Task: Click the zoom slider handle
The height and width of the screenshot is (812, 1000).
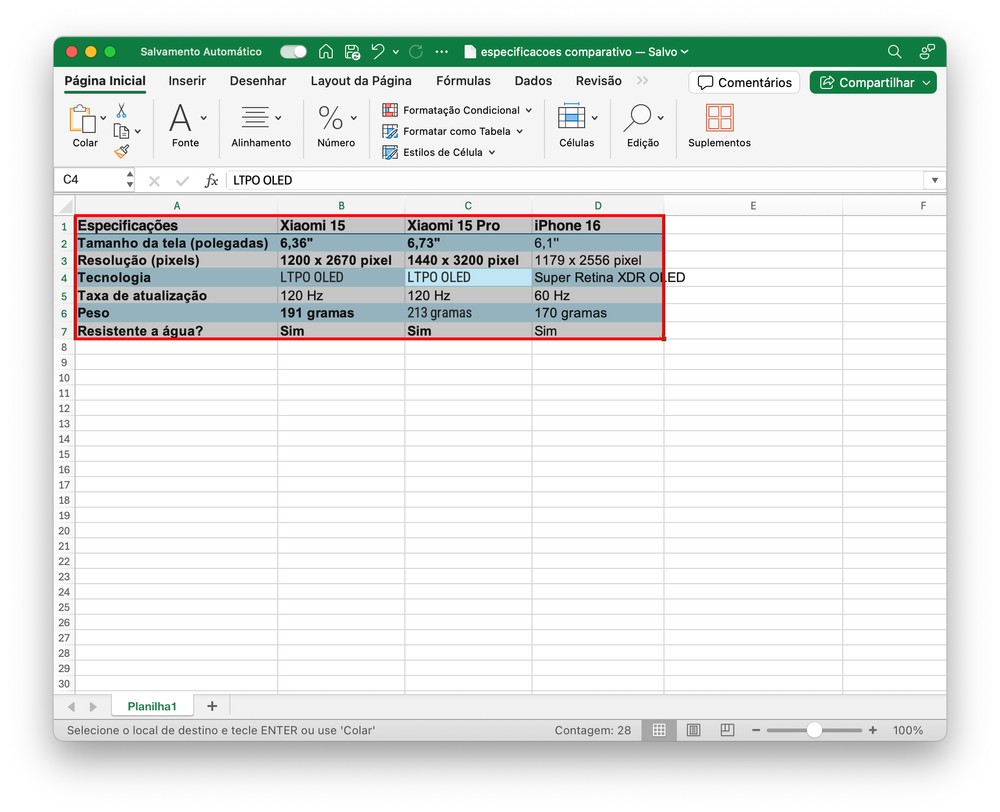Action: coord(814,731)
